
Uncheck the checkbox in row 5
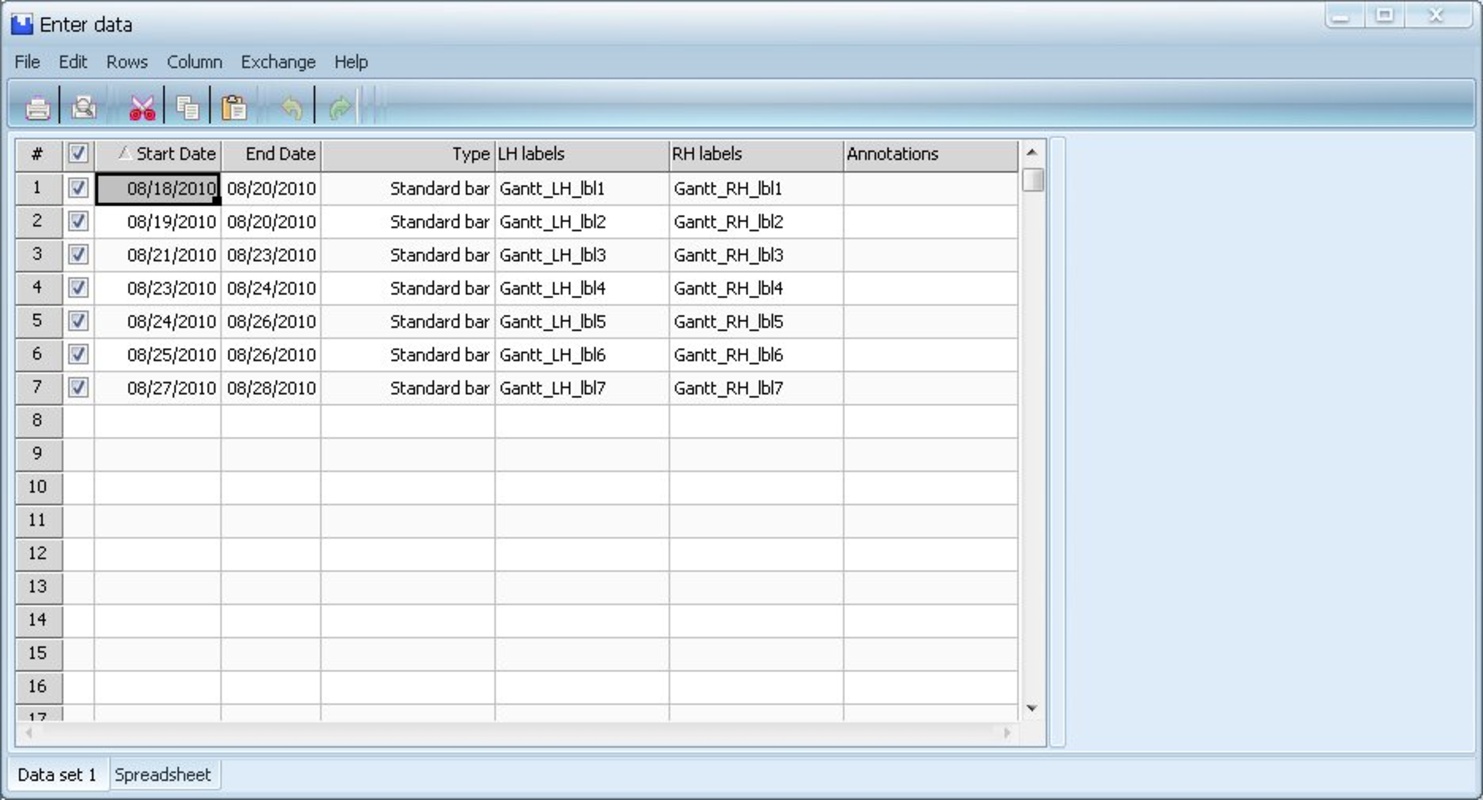[x=78, y=321]
